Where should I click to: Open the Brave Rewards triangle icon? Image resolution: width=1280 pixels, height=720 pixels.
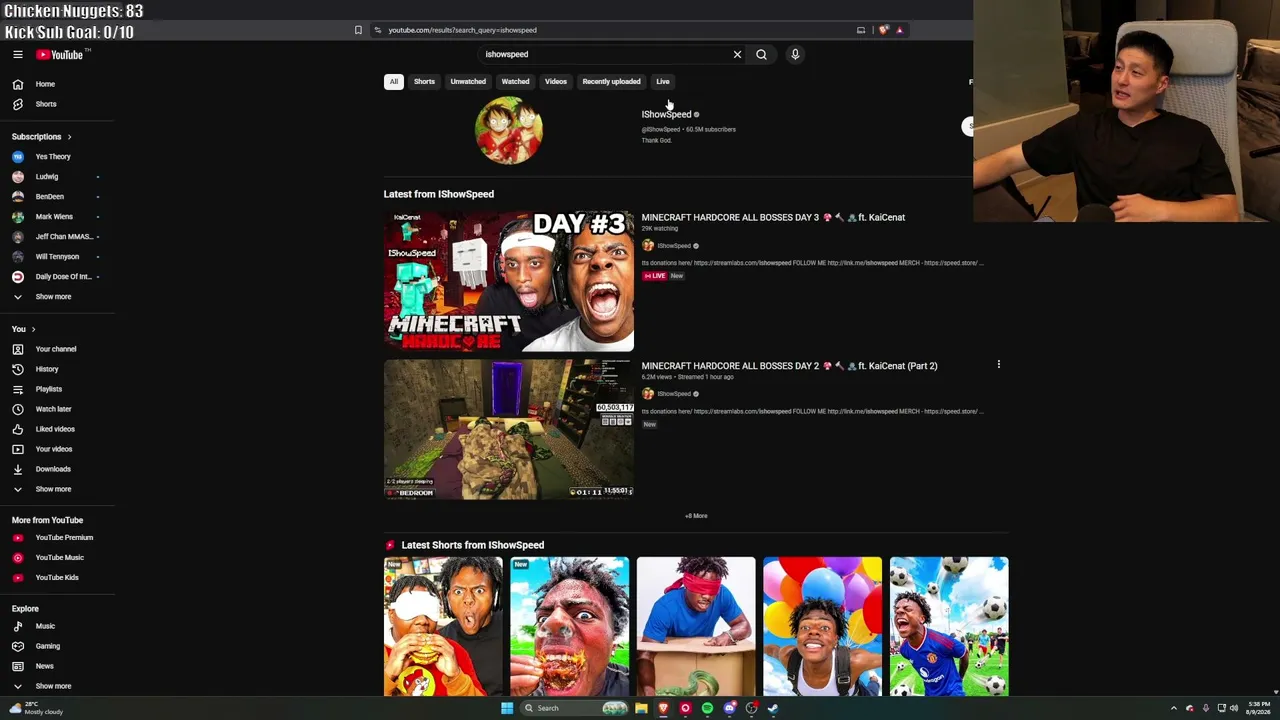899,30
